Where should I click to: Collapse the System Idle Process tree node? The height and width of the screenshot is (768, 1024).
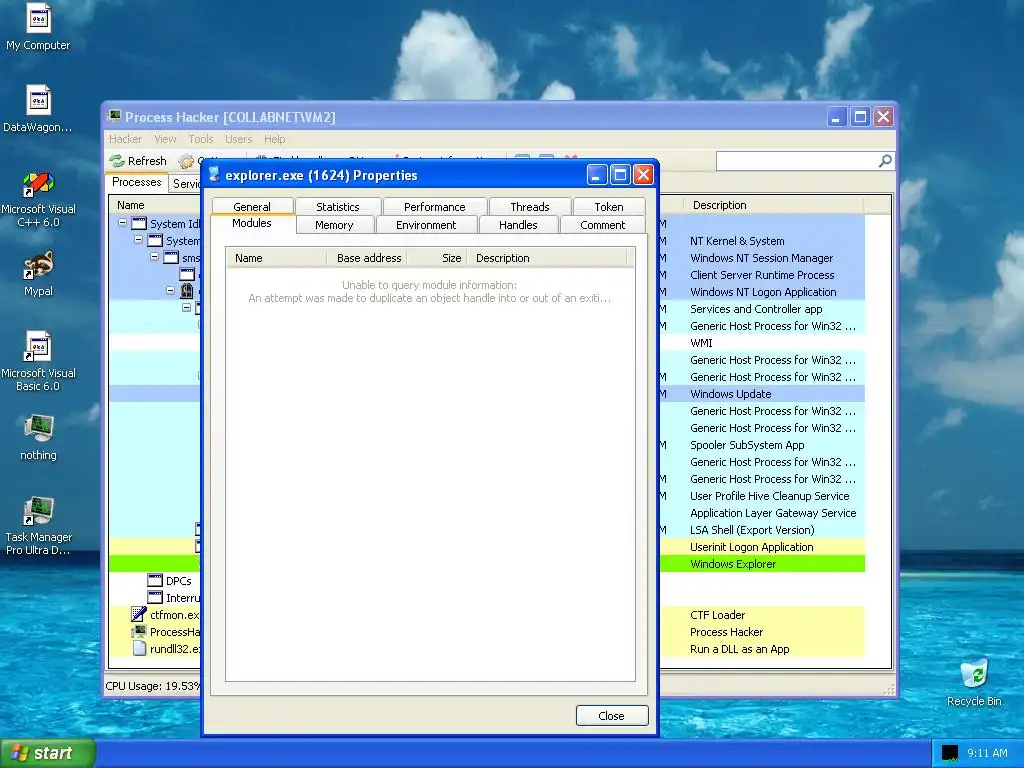(x=122, y=223)
